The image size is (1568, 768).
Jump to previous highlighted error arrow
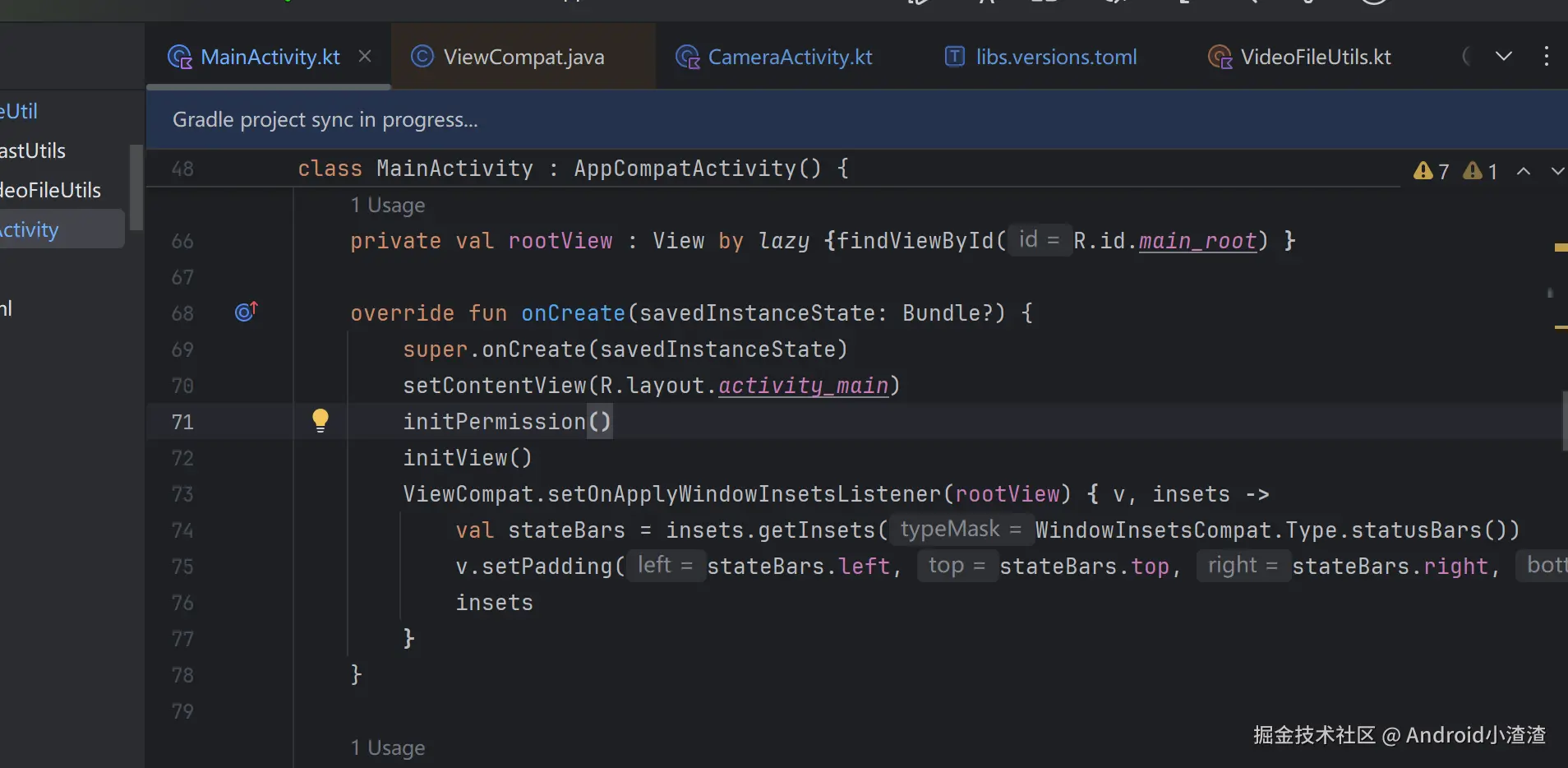(x=1523, y=171)
